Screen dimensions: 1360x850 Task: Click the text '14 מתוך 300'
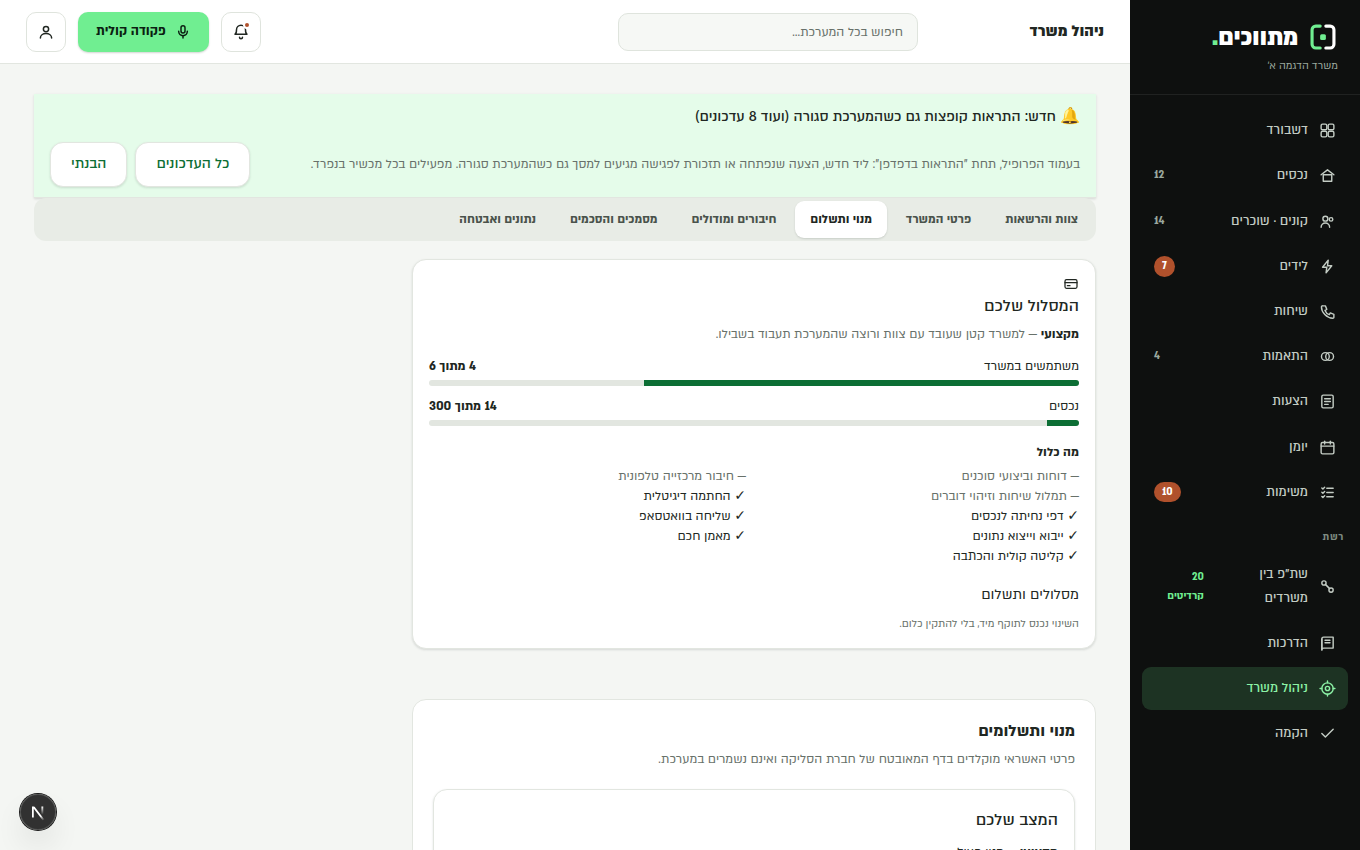click(463, 406)
